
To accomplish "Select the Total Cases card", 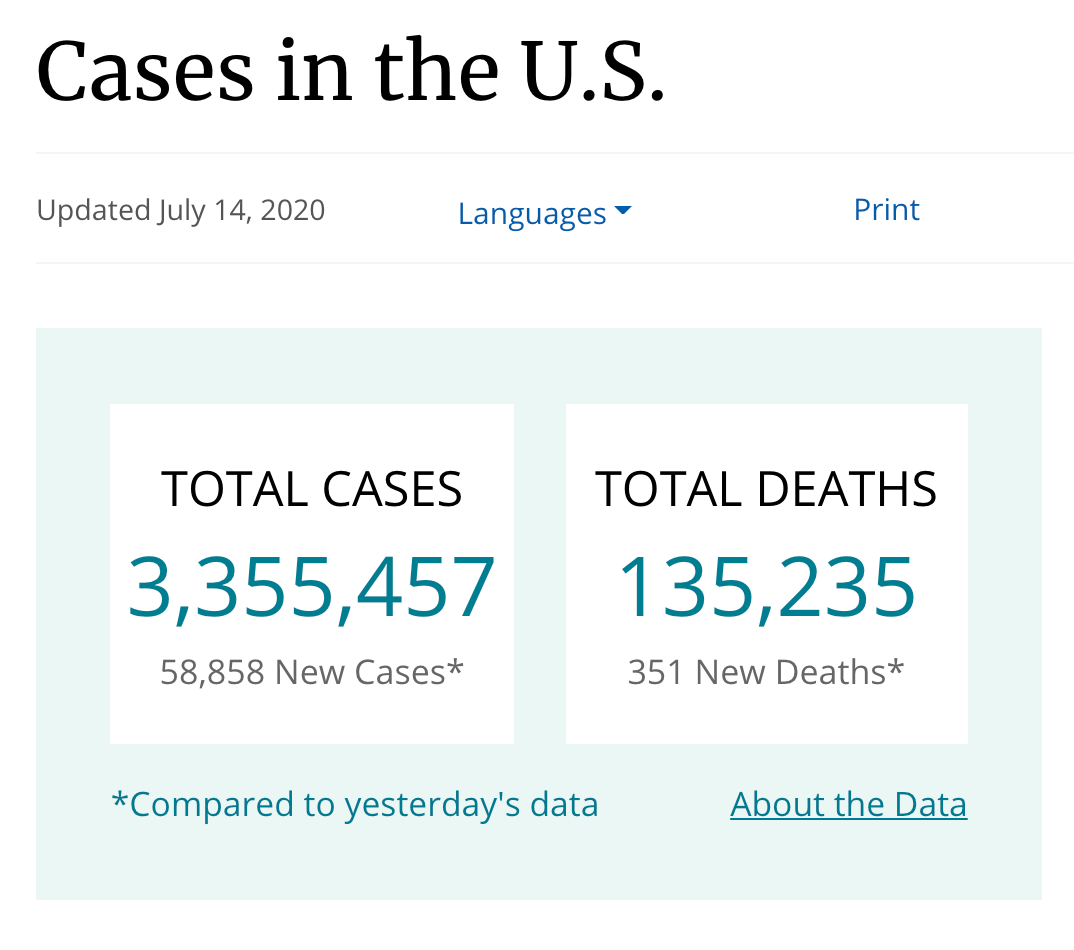I will pos(312,574).
